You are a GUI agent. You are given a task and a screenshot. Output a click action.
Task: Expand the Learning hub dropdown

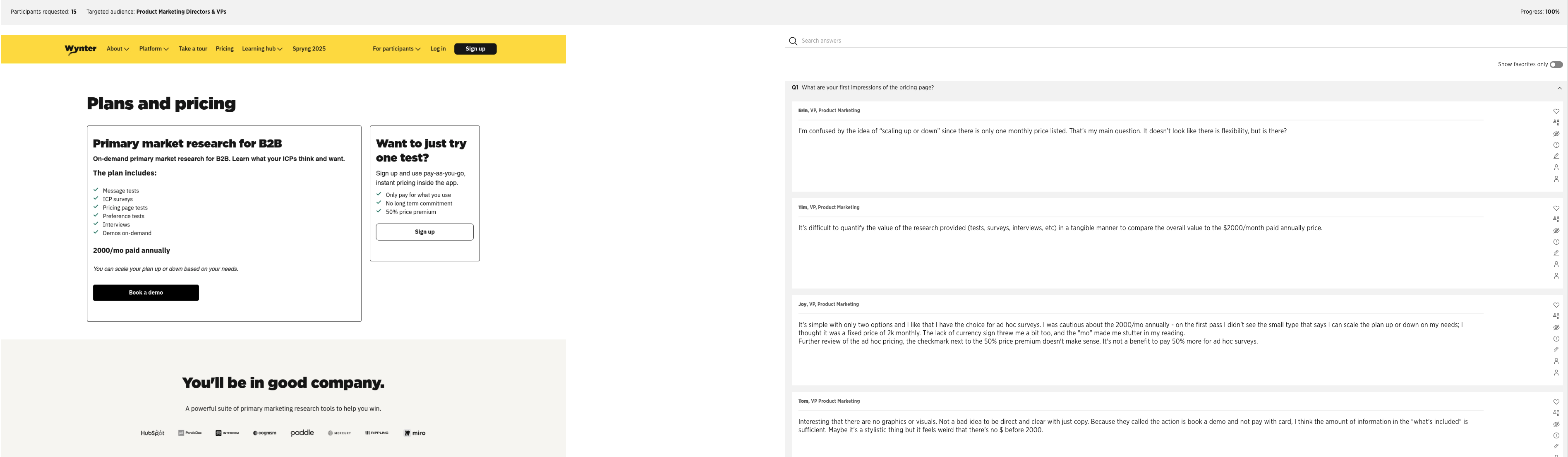pyautogui.click(x=262, y=49)
